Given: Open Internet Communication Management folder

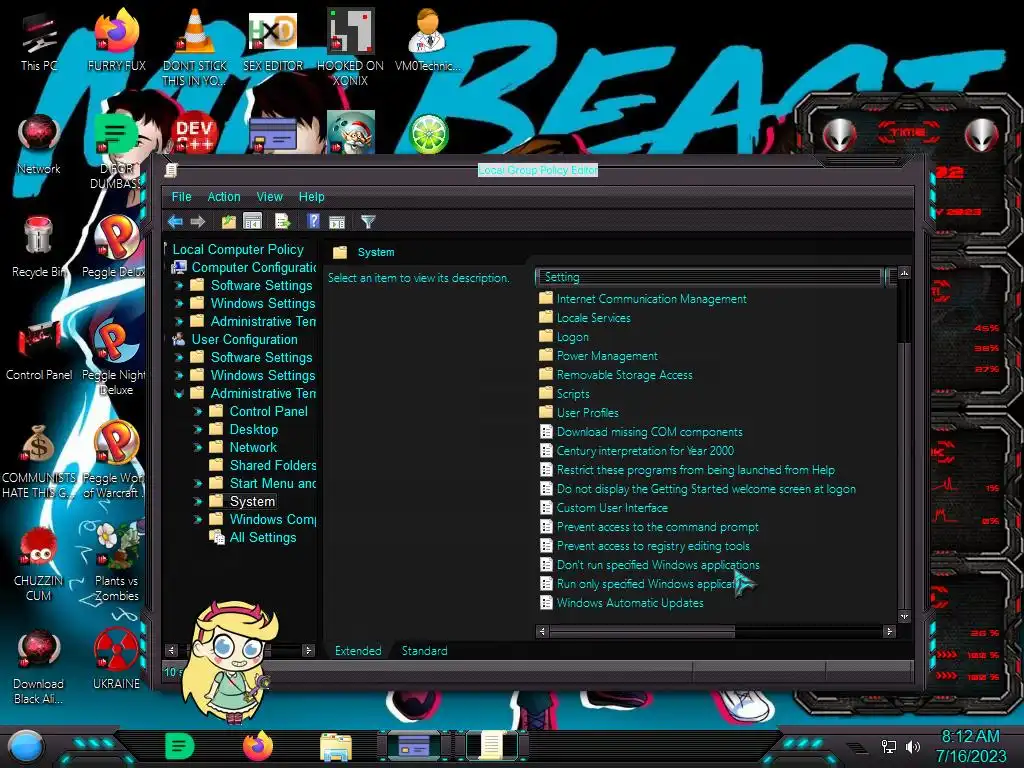Looking at the screenshot, I should tap(651, 299).
